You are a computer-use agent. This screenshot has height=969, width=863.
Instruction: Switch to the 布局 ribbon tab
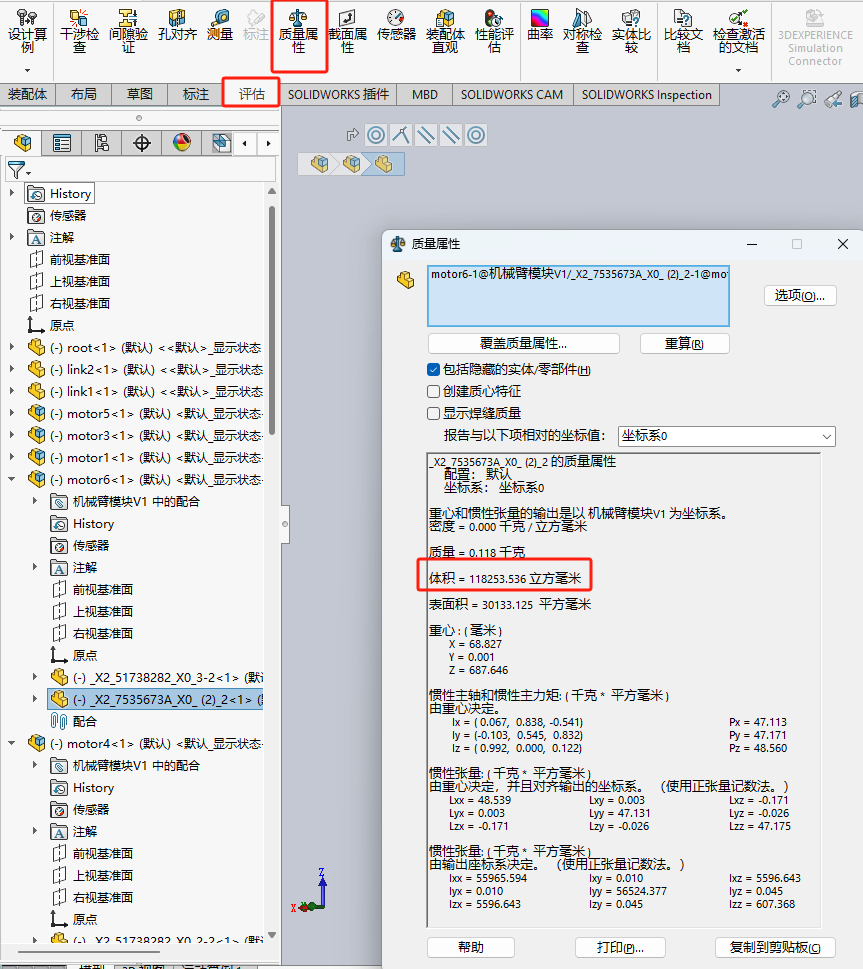(x=83, y=95)
